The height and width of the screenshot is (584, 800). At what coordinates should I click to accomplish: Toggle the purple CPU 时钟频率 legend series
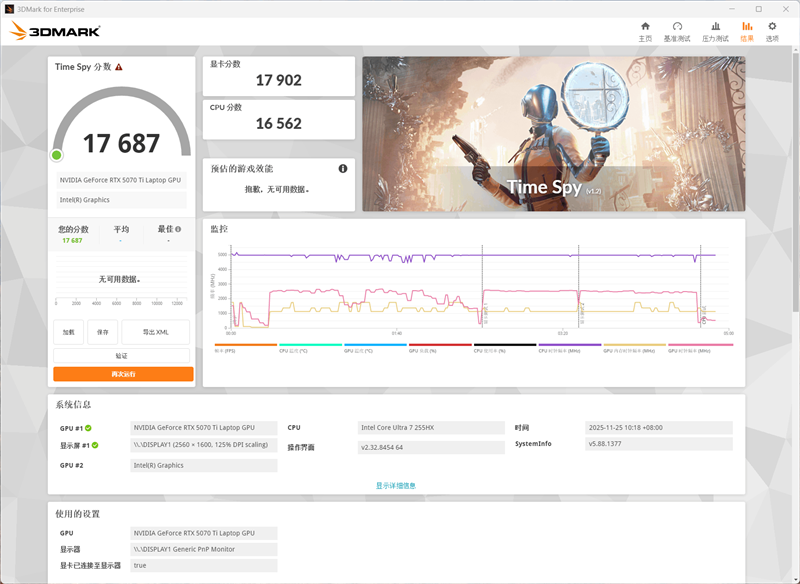[x=569, y=350]
